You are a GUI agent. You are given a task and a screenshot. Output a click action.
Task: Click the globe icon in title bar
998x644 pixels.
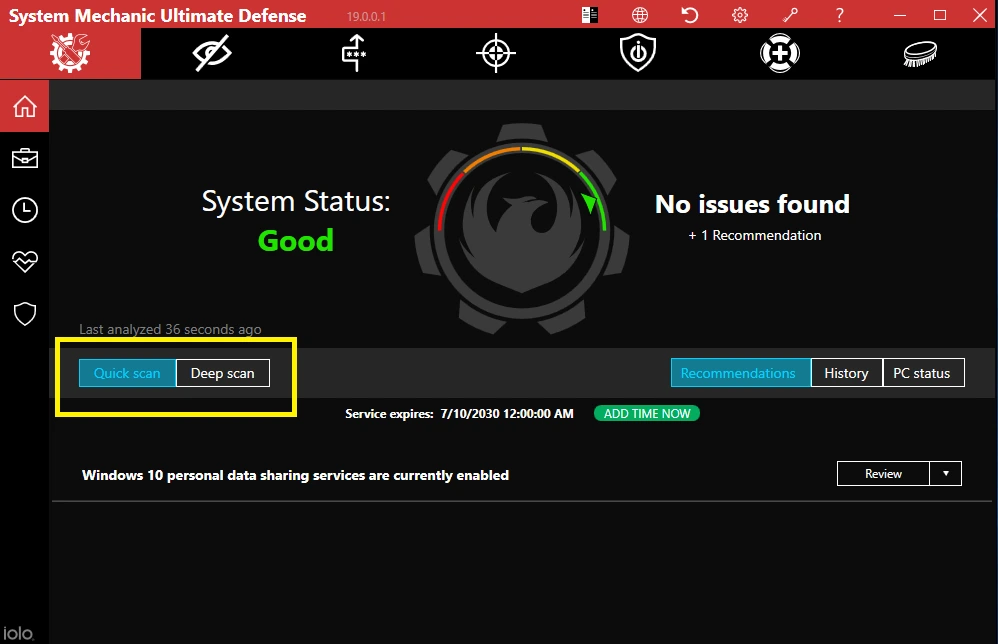point(640,15)
